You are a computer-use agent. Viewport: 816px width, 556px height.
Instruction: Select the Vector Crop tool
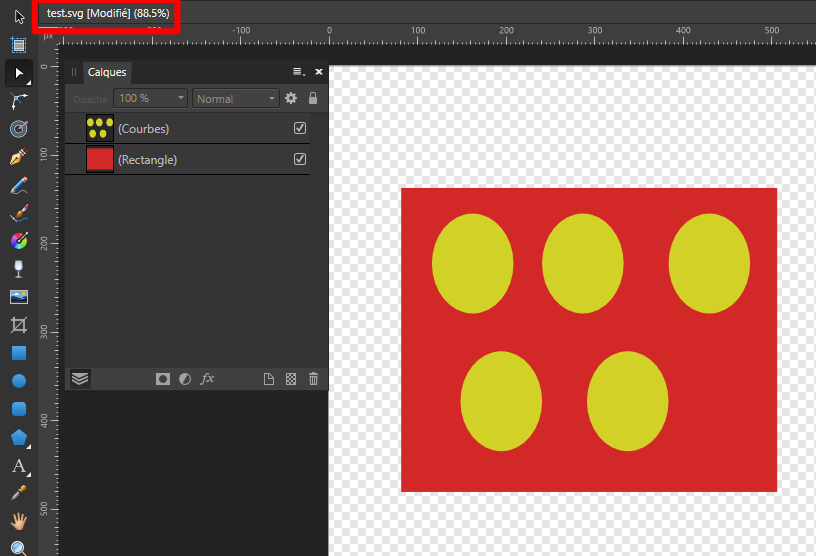19,325
